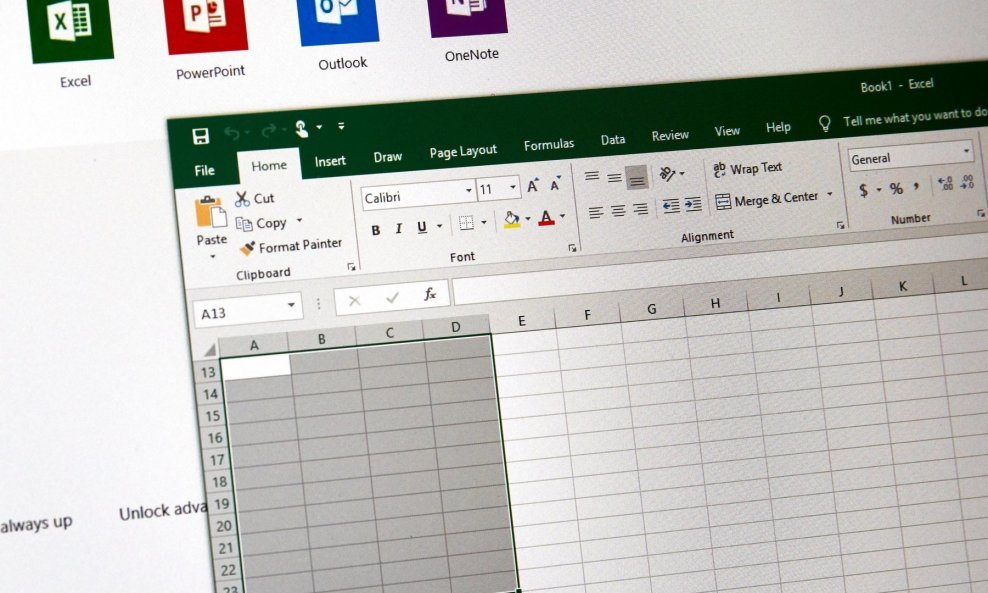The height and width of the screenshot is (593, 988).
Task: Align text right
Action: tap(640, 209)
